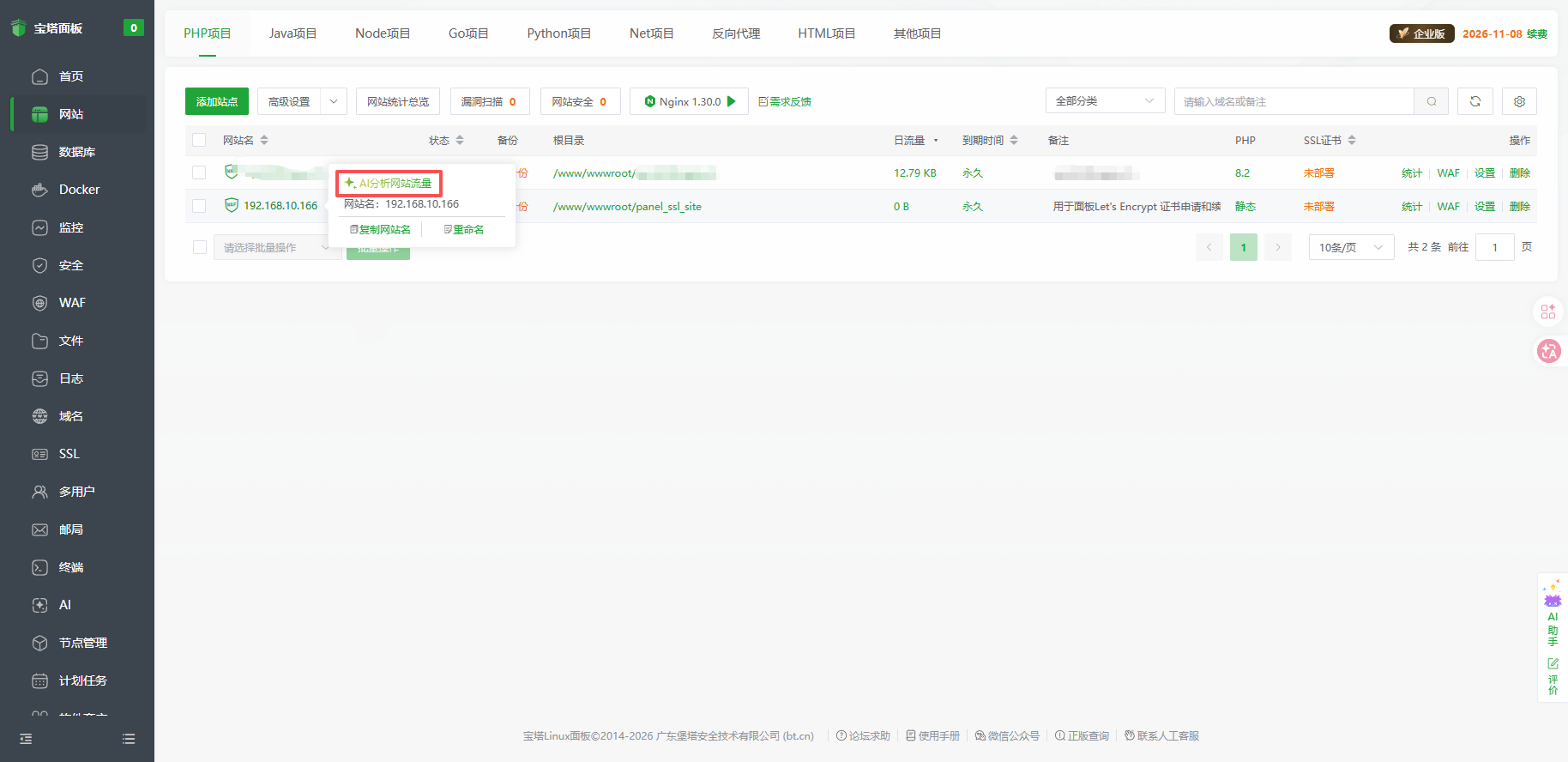Open the 安全 security shield icon
This screenshot has width=1568, height=762.
39,265
